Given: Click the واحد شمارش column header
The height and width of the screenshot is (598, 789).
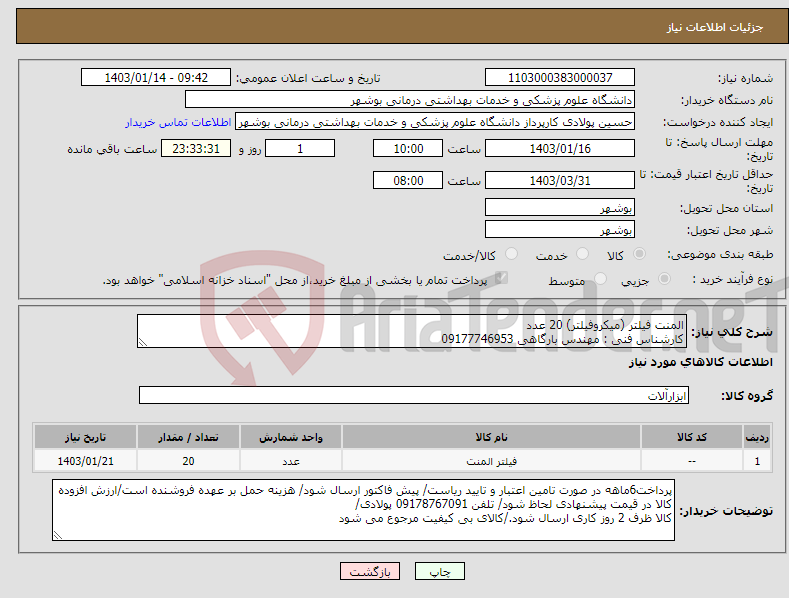Looking at the screenshot, I should (x=291, y=437).
